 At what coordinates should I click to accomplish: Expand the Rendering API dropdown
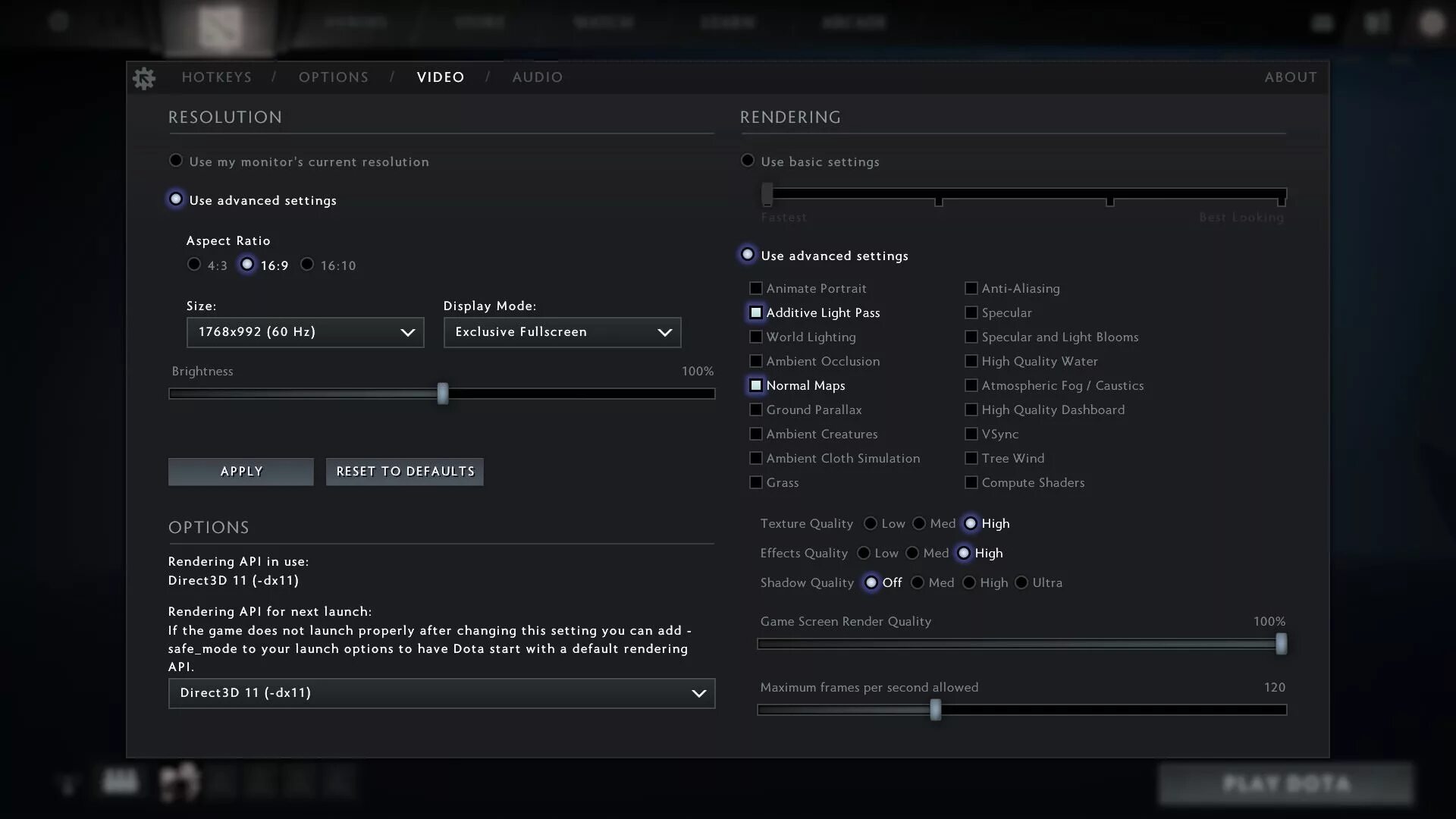[699, 693]
